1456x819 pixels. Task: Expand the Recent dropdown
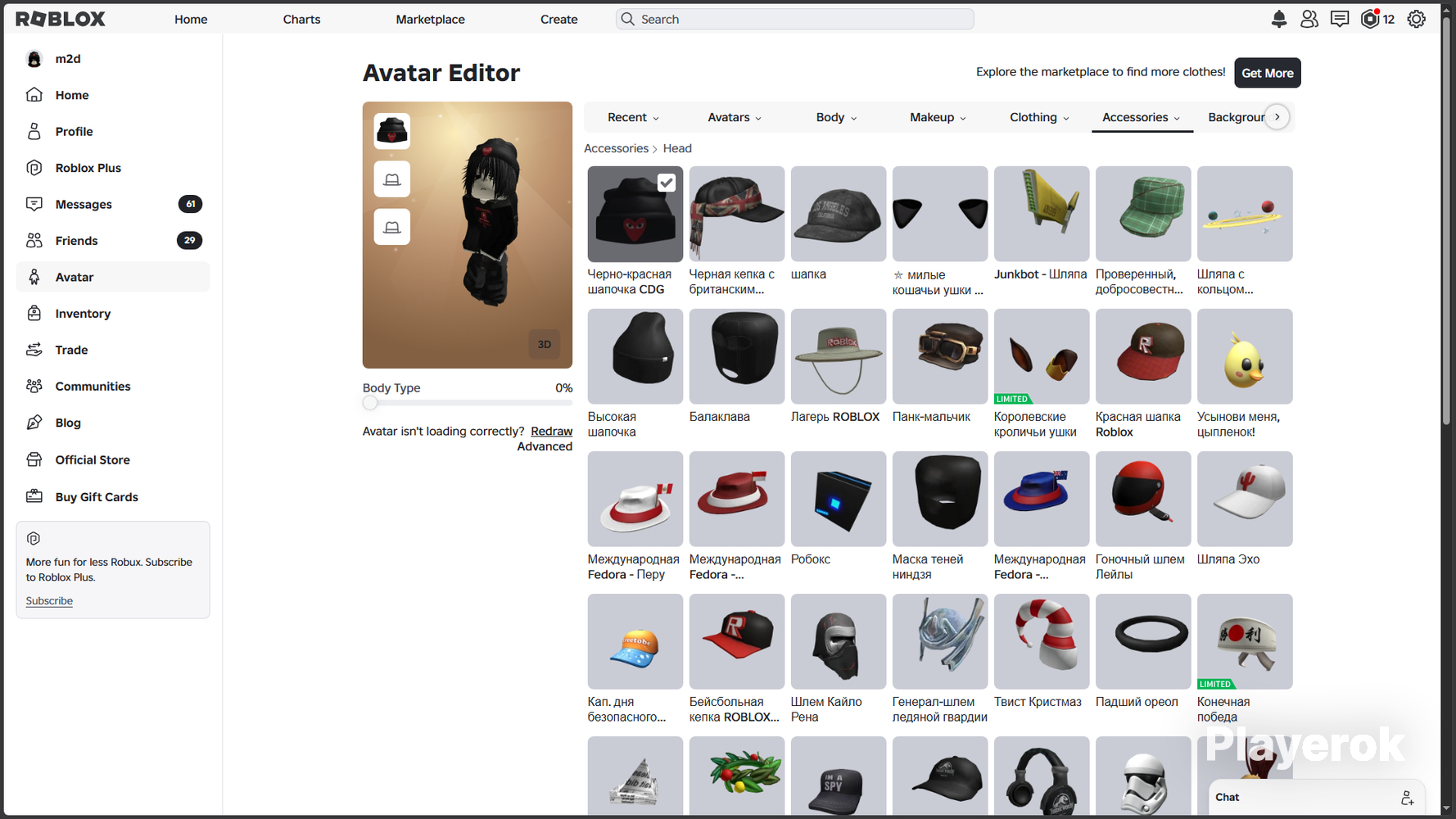pos(633,117)
